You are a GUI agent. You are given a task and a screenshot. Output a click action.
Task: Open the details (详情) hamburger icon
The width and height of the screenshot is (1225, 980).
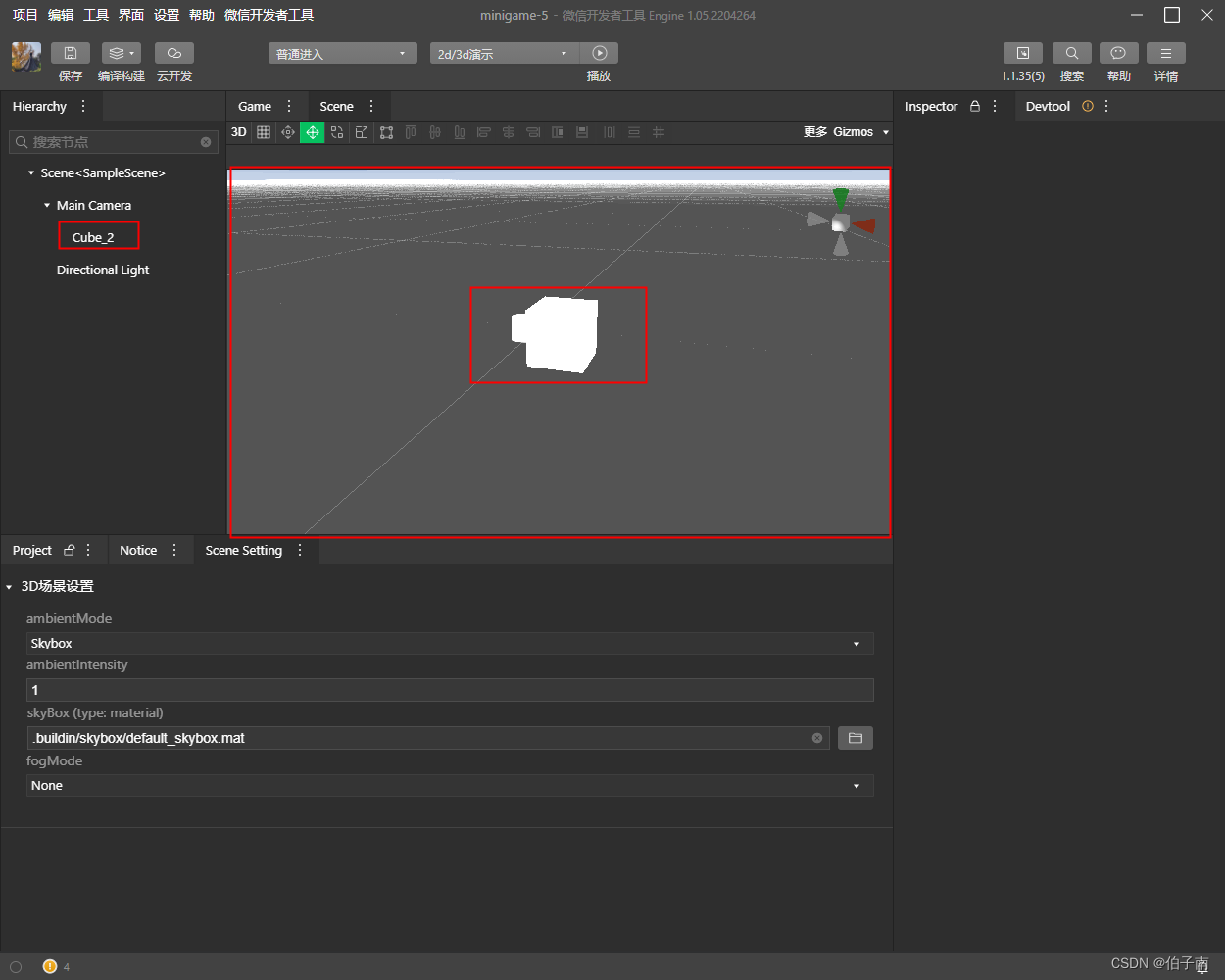pos(1165,53)
